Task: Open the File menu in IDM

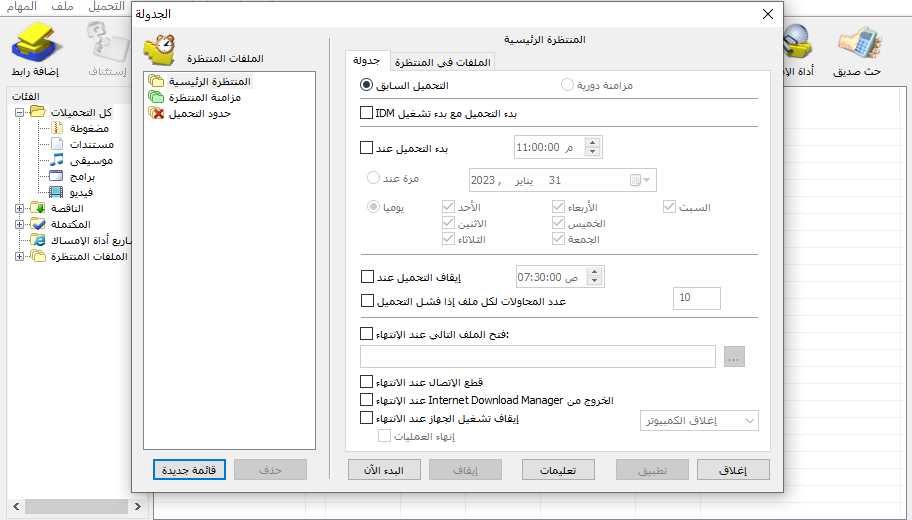Action: 62,6
